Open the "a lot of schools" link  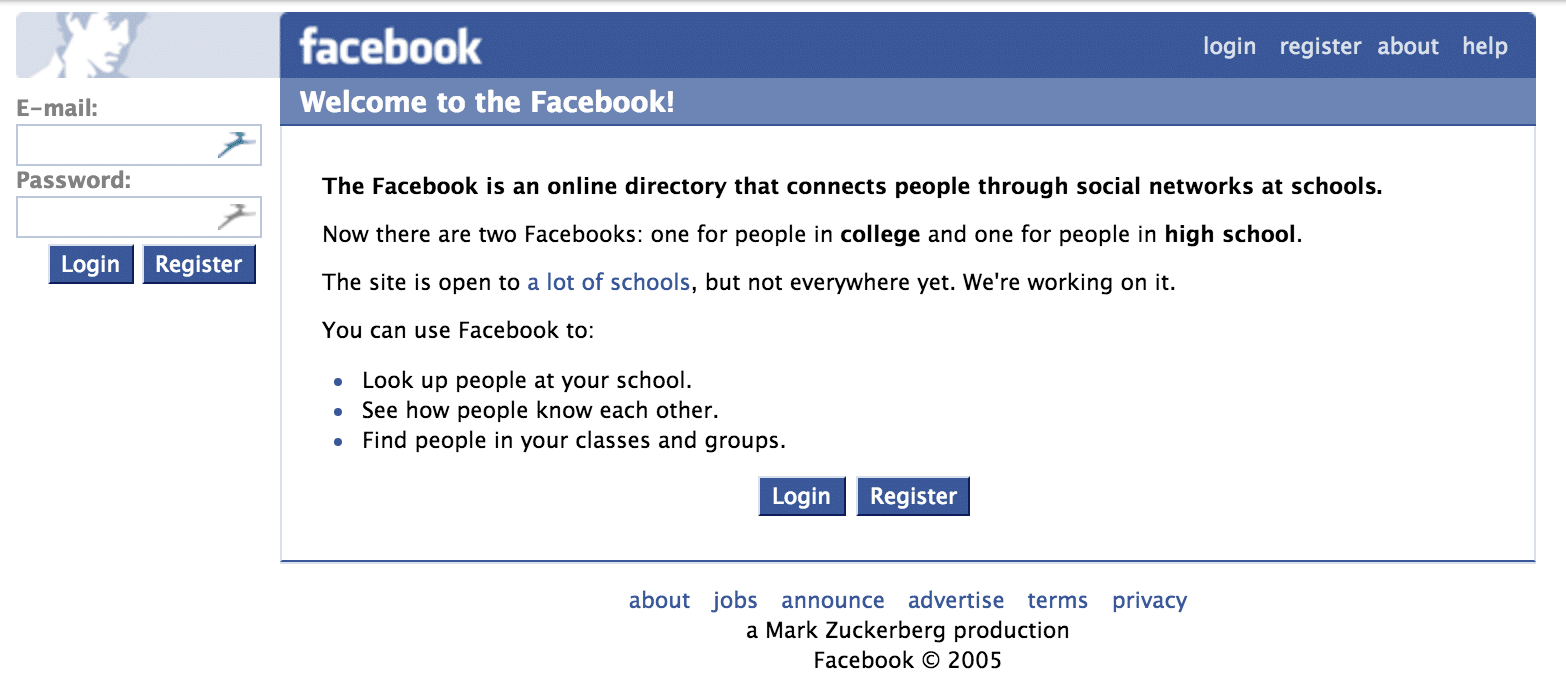point(609,282)
